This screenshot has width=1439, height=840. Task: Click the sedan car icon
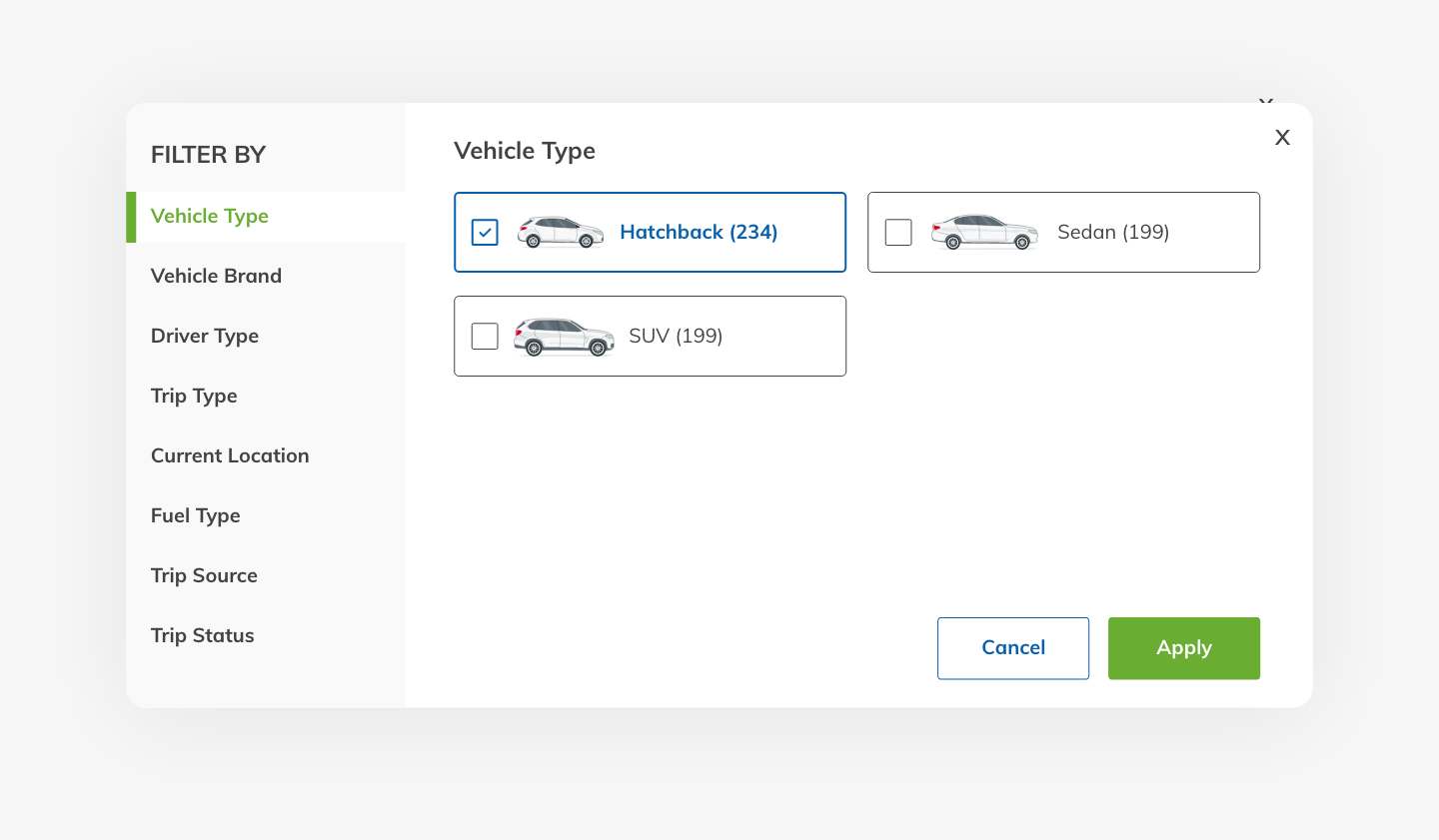tap(984, 232)
